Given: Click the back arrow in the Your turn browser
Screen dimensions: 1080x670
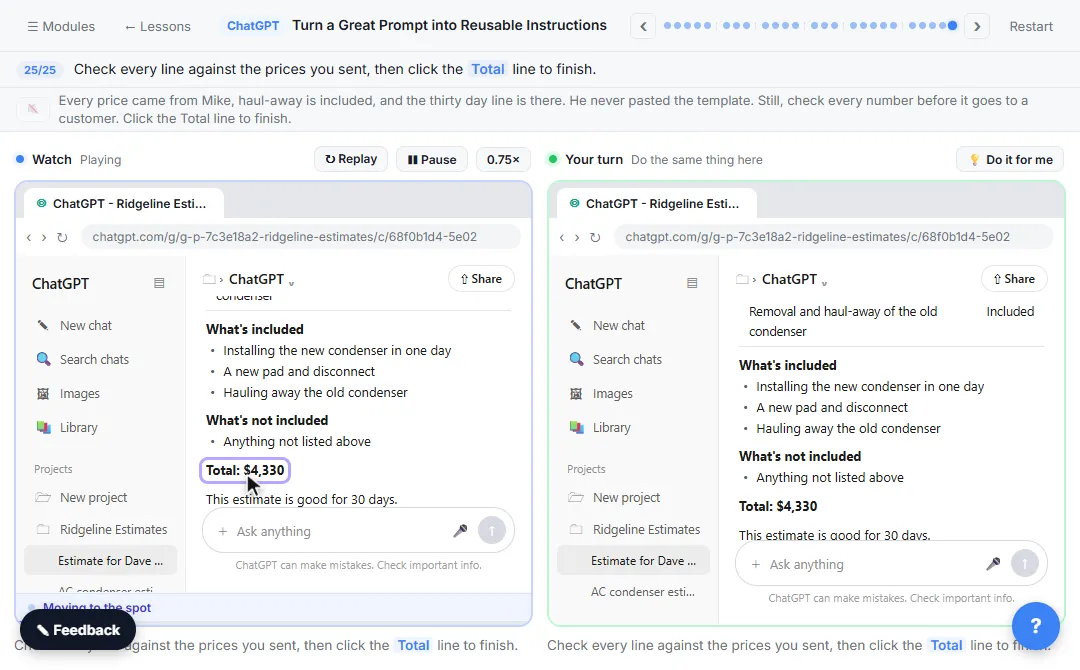Looking at the screenshot, I should point(562,237).
